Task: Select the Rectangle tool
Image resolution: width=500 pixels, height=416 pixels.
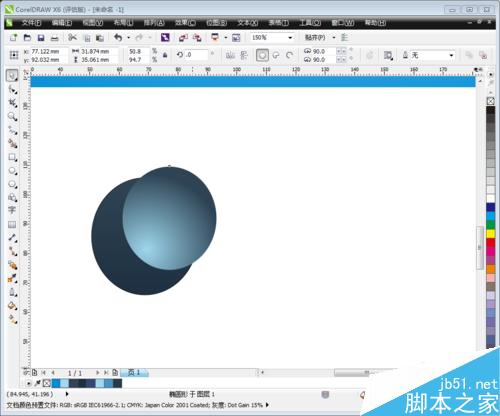Action: [13, 157]
